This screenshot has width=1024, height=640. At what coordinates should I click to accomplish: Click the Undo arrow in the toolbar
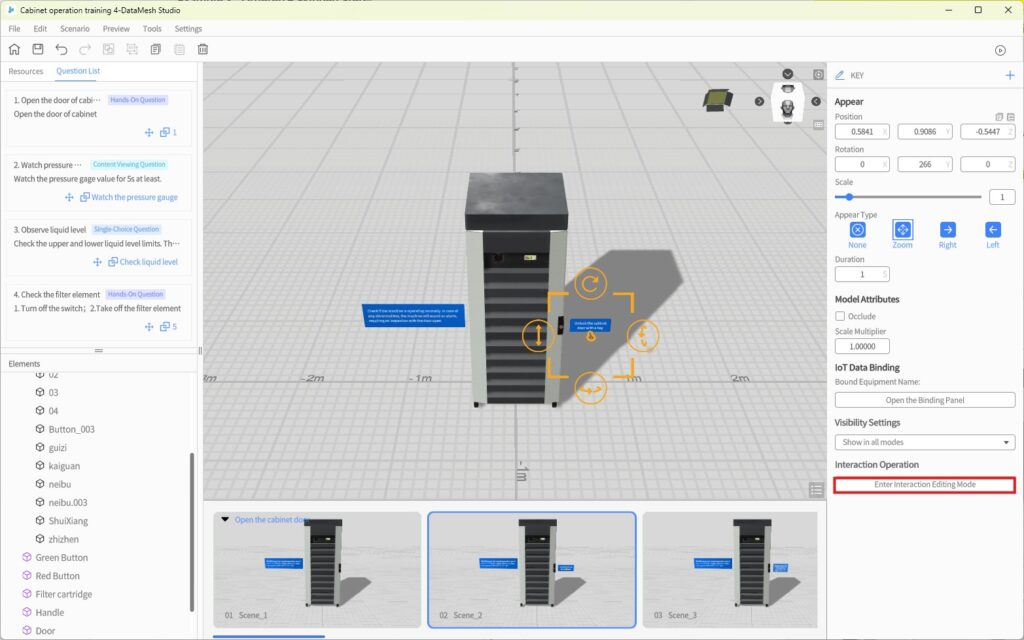[62, 49]
